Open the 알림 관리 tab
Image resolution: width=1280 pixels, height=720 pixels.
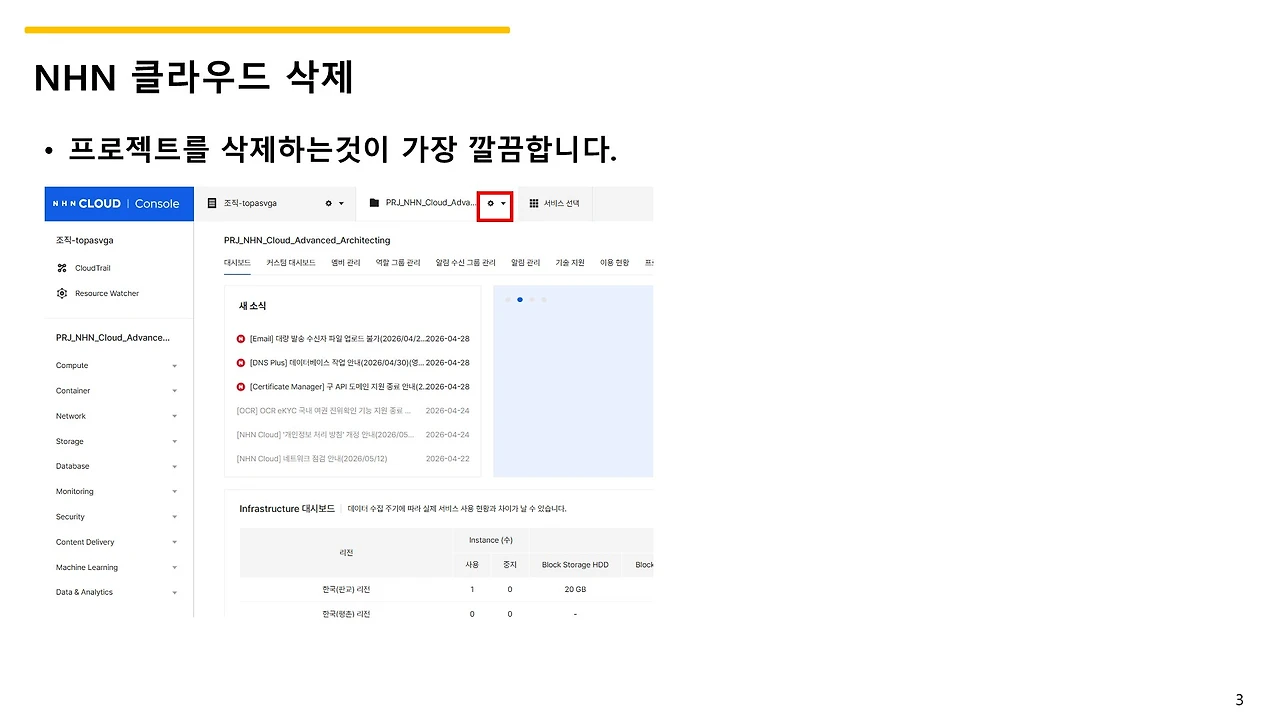[x=525, y=263]
